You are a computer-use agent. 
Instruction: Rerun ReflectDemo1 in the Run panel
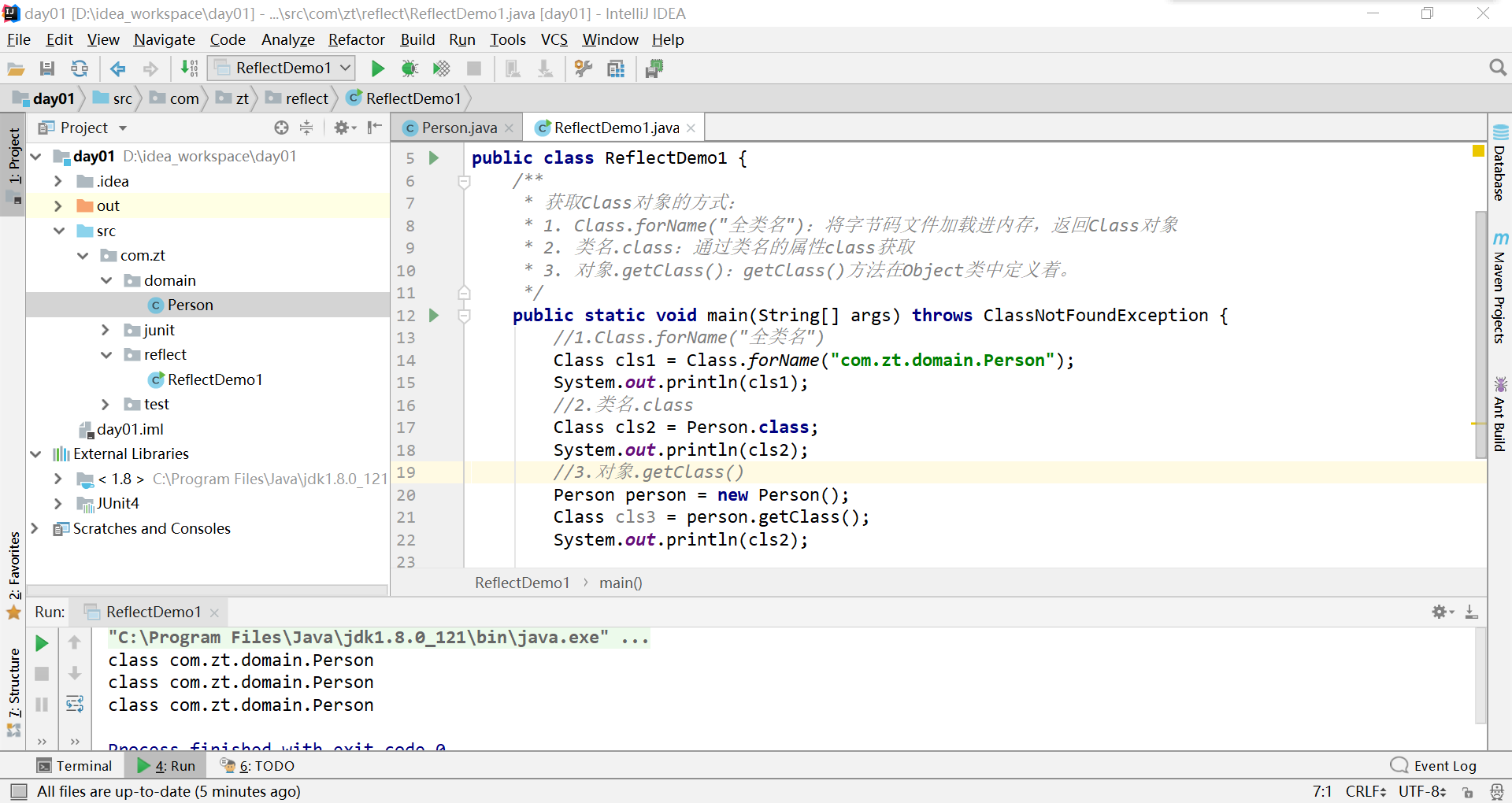(42, 643)
